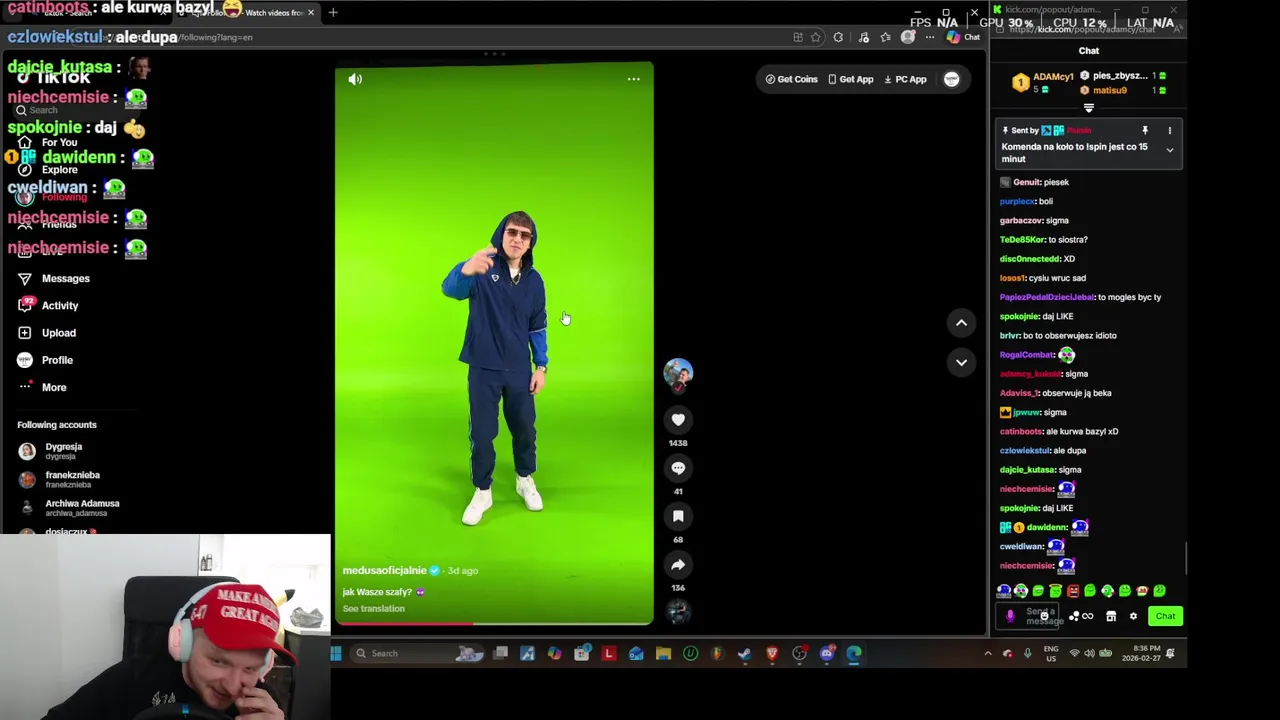Open Brave browser from the taskbar
Image resolution: width=1280 pixels, height=720 pixels.
772,653
